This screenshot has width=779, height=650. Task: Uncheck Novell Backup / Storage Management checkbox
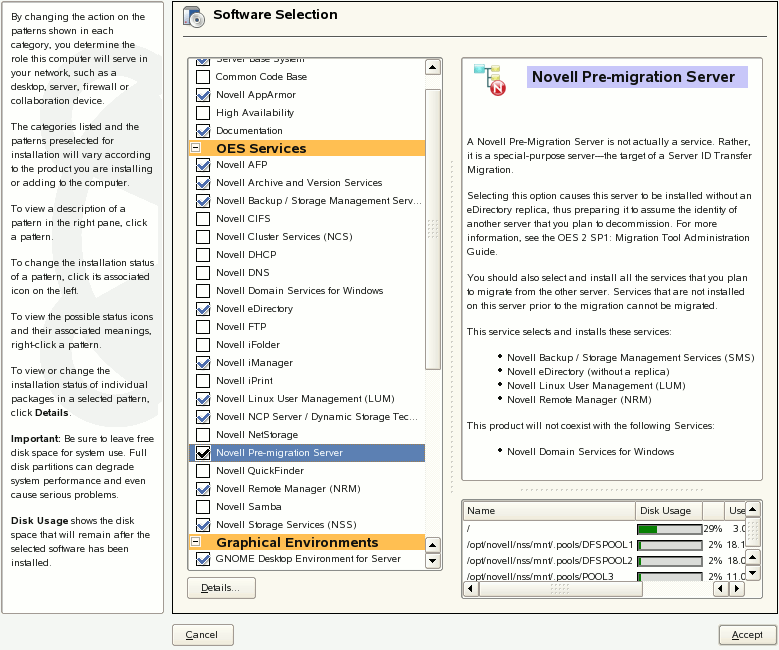[x=203, y=201]
